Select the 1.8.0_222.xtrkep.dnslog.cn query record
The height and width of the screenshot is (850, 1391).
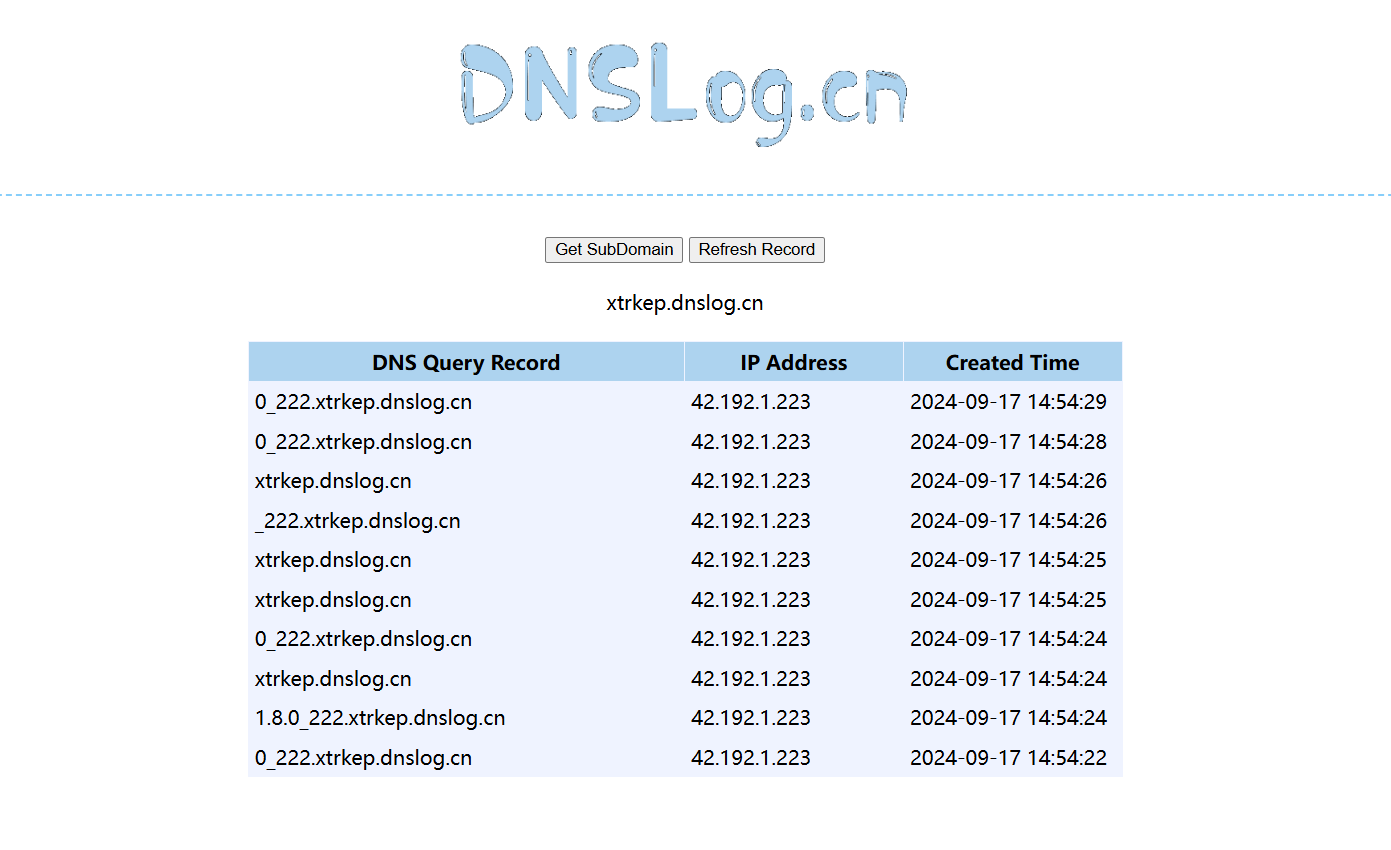(x=380, y=718)
